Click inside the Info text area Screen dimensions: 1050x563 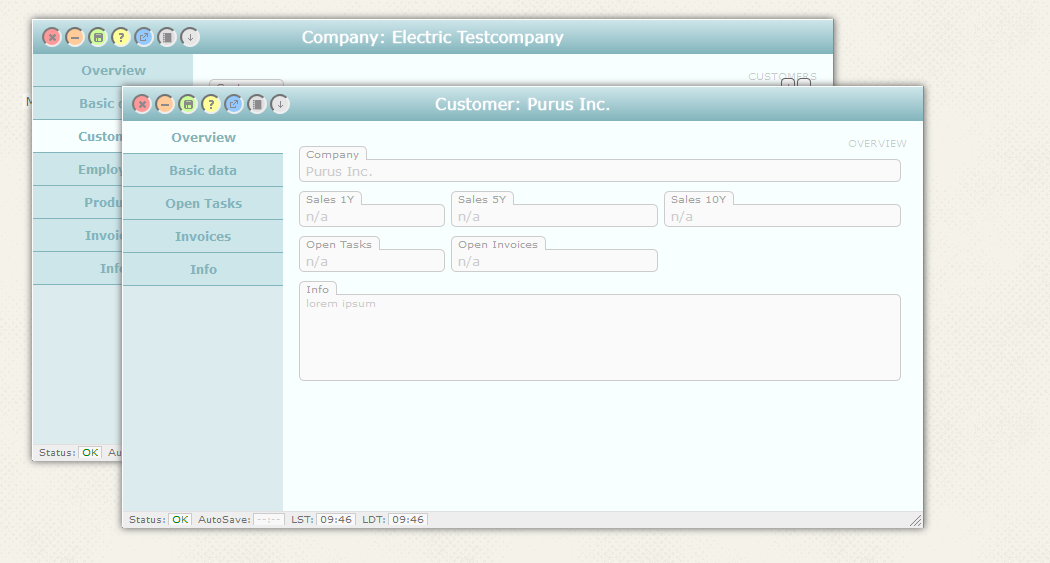pos(599,338)
